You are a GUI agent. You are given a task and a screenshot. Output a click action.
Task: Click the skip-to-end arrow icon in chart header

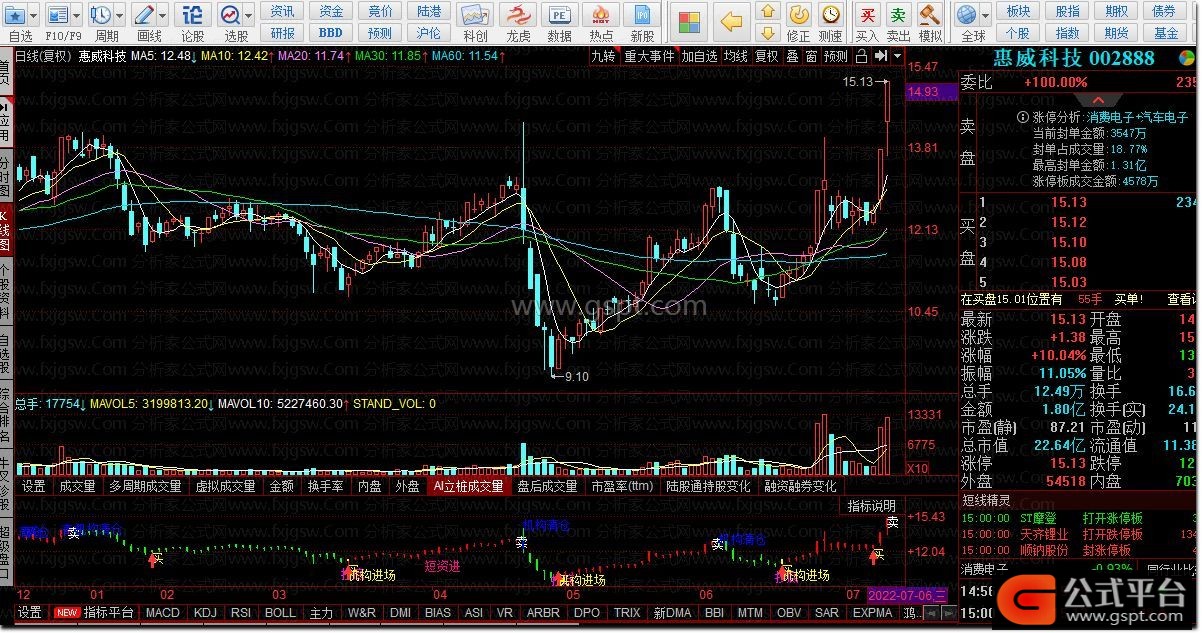[880, 56]
